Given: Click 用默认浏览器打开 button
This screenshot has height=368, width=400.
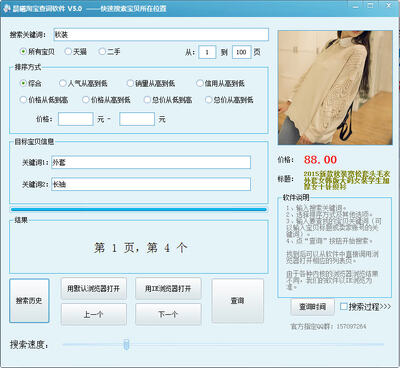Looking at the screenshot, I should [94, 288].
